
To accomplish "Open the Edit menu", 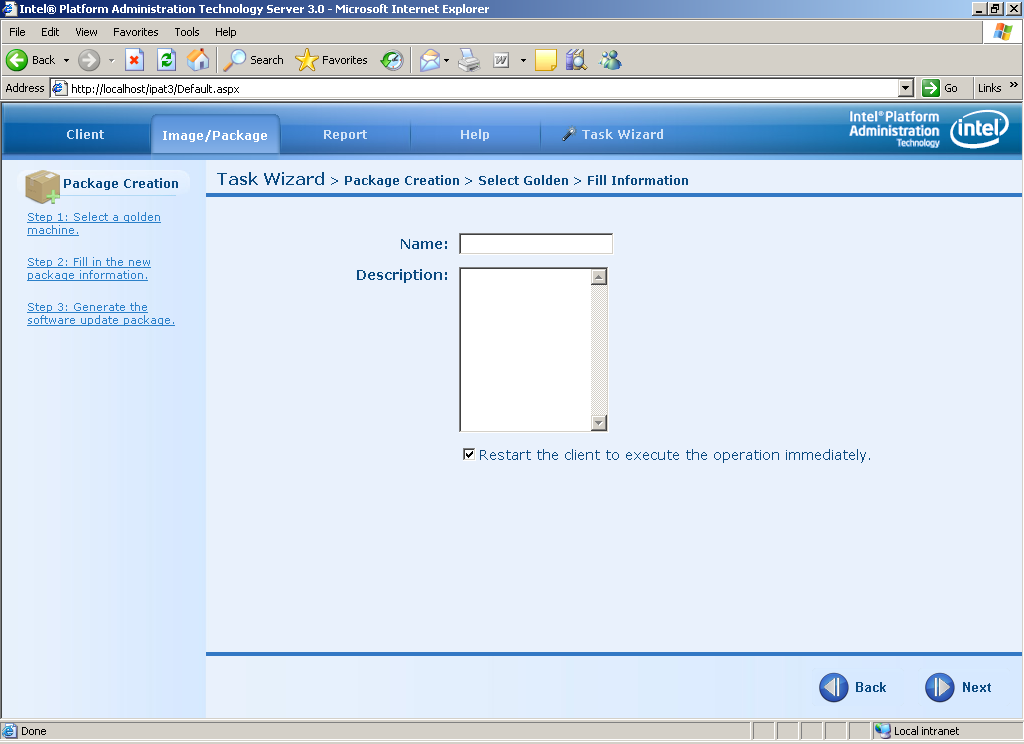I will pyautogui.click(x=50, y=32).
